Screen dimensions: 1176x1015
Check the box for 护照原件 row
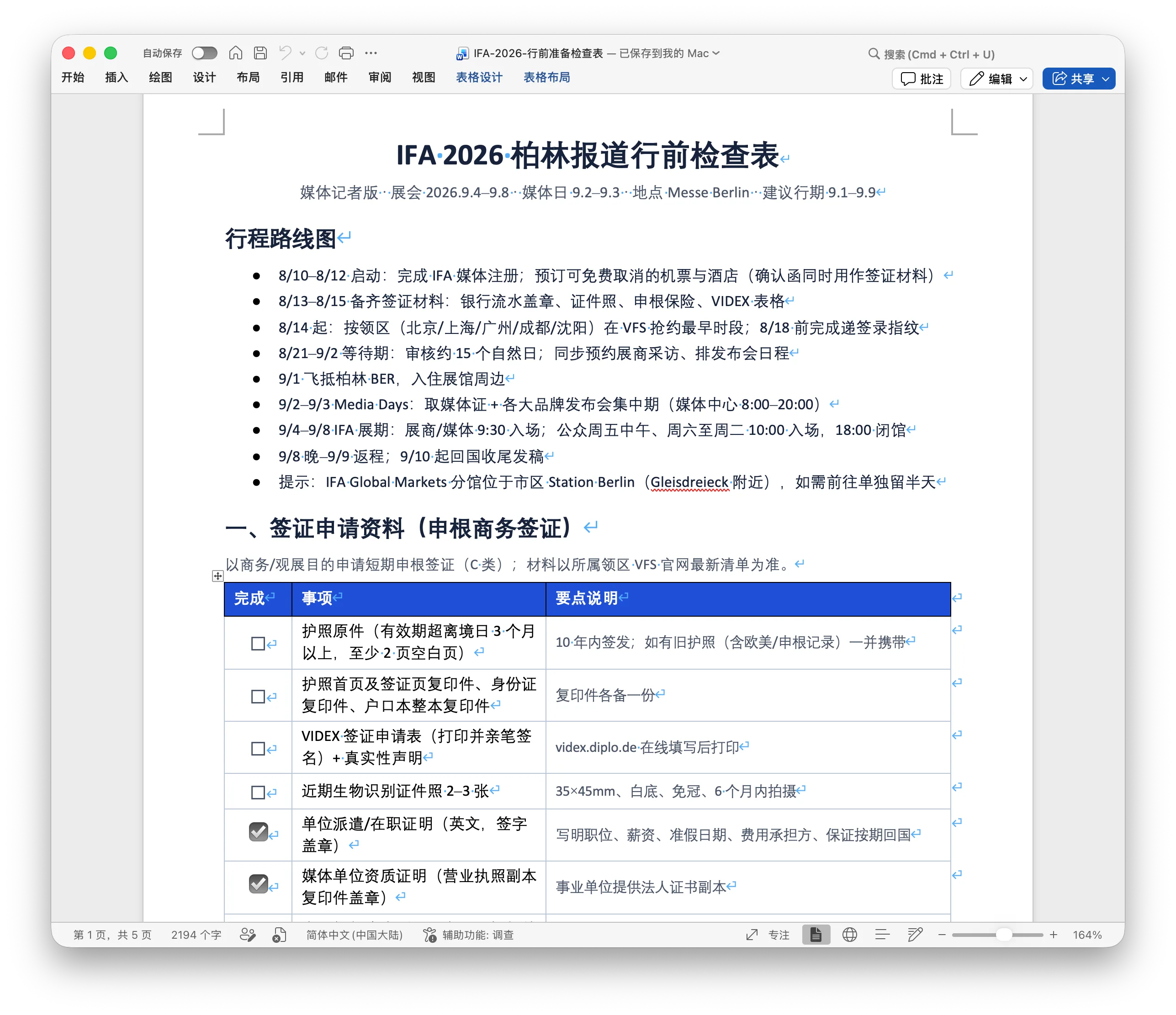[x=258, y=643]
